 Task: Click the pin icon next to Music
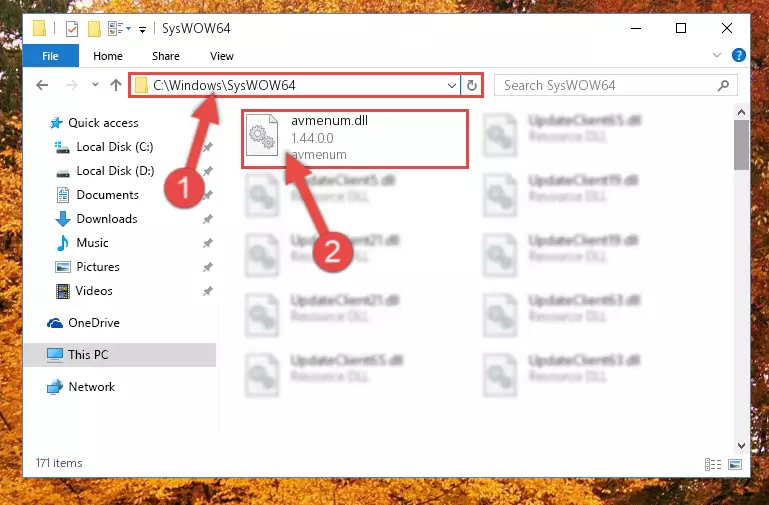coord(208,243)
